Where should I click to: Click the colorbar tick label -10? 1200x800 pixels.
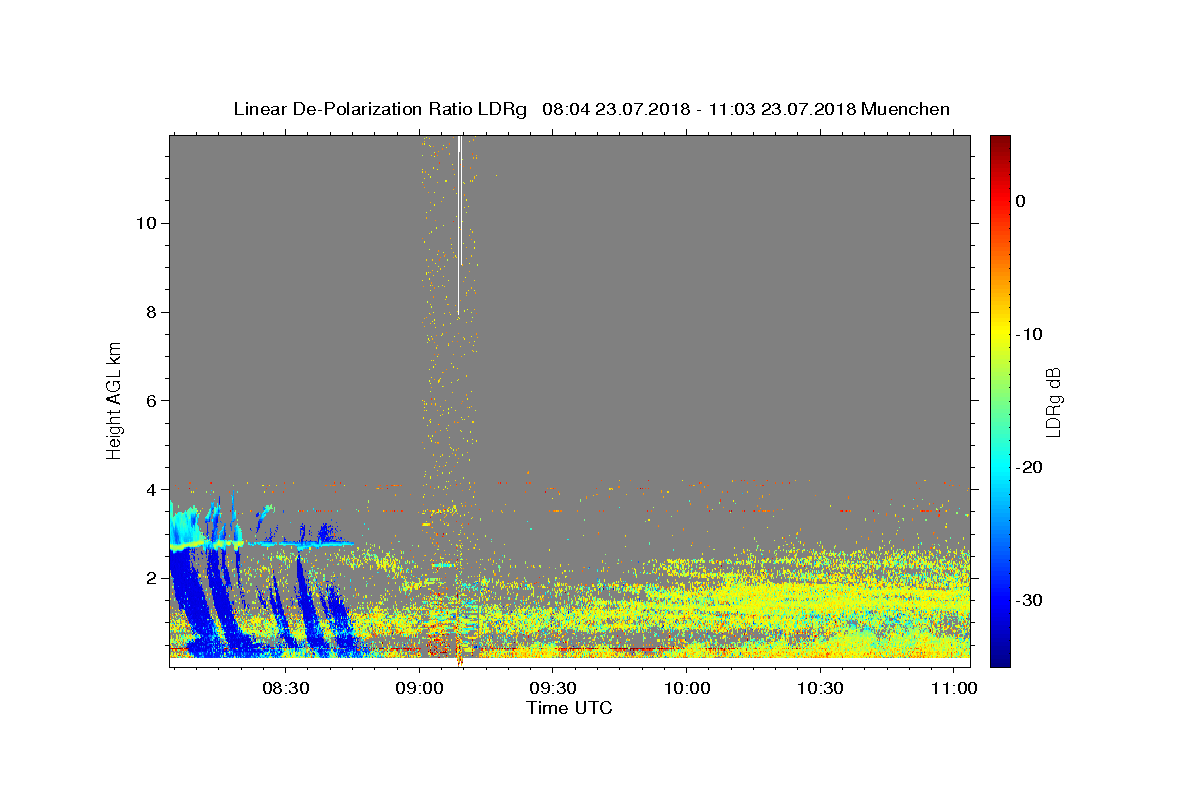coord(1029,334)
